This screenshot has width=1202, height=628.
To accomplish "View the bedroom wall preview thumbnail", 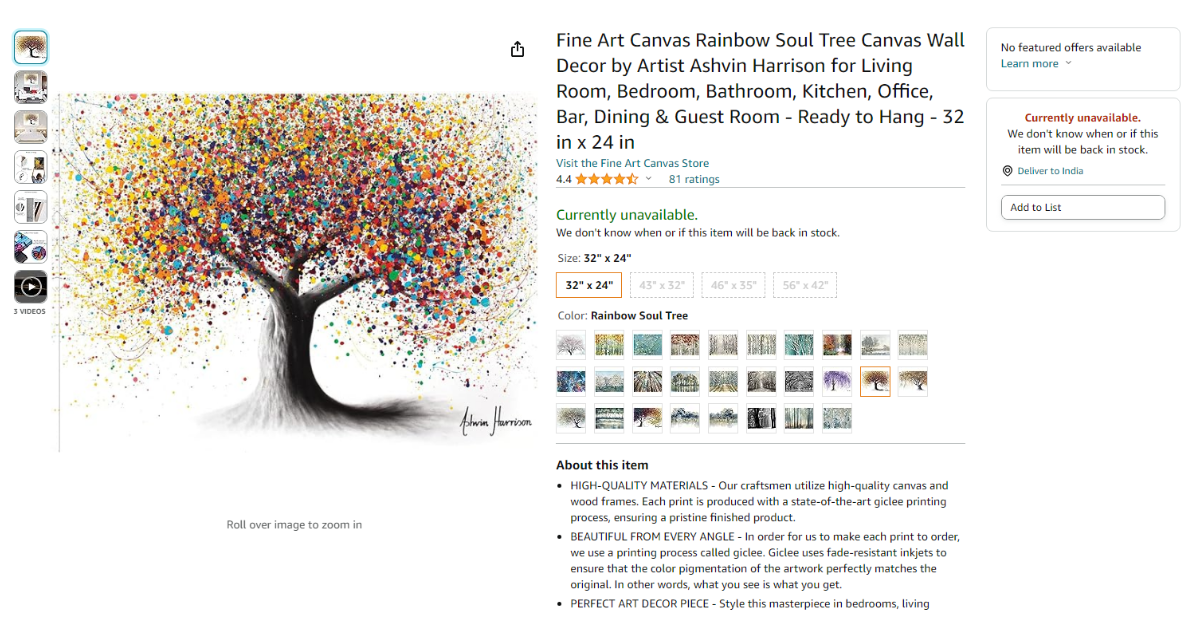I will (x=30, y=127).
